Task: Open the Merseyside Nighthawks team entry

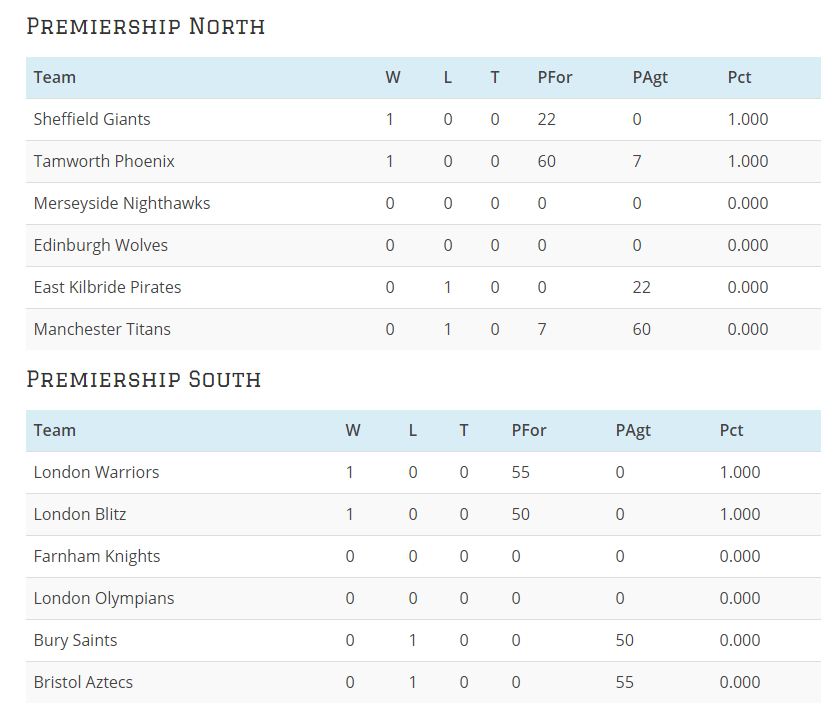Action: point(121,204)
